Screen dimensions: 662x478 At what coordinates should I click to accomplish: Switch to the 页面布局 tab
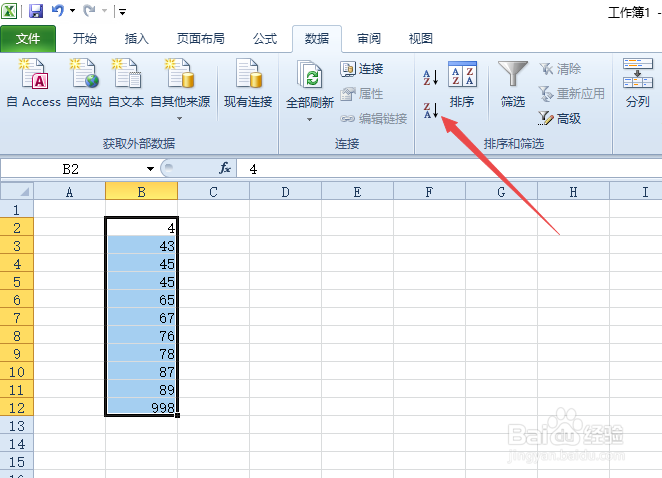[201, 39]
